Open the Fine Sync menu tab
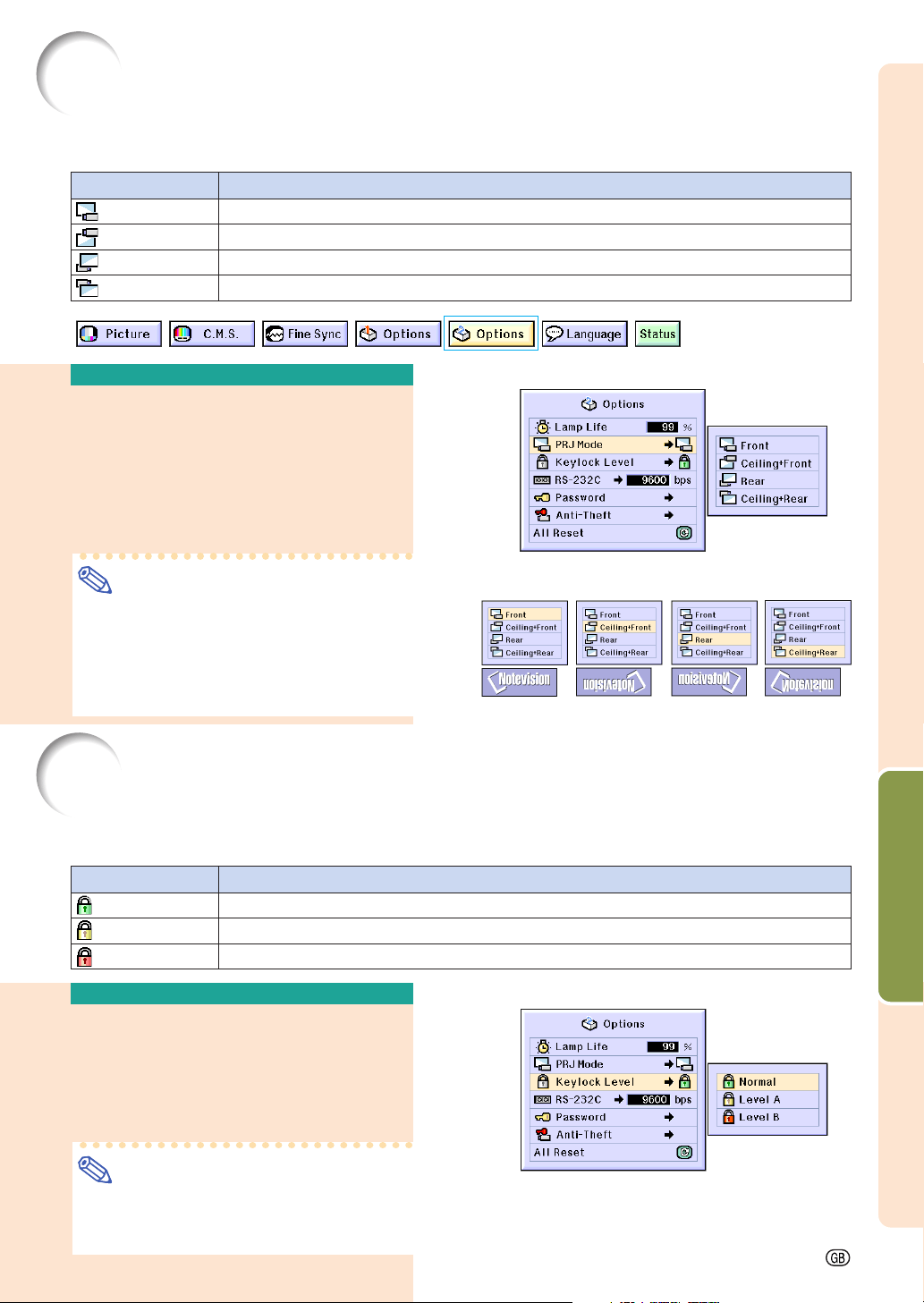924x1303 pixels. pyautogui.click(x=305, y=334)
